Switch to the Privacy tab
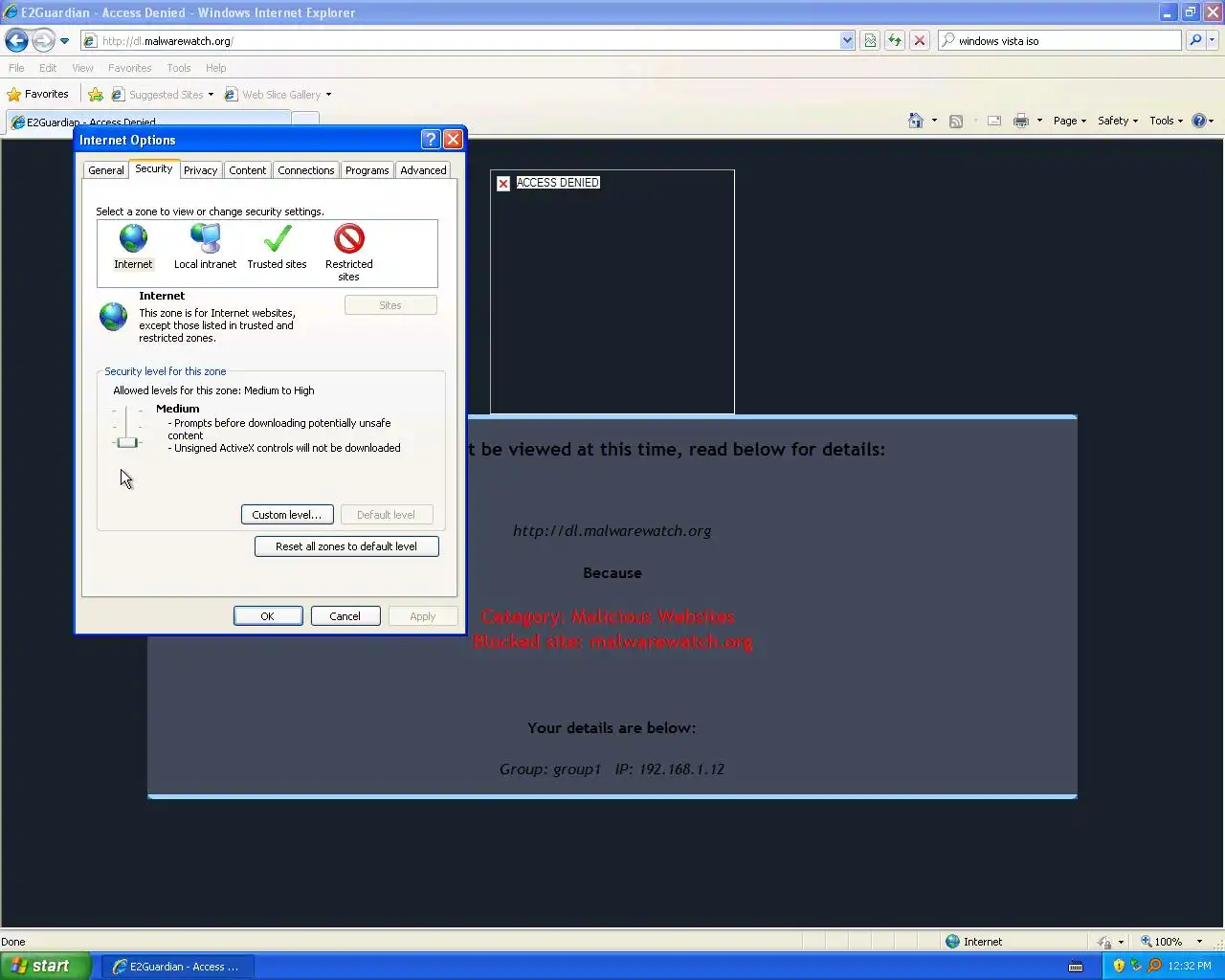This screenshot has width=1225, height=980. click(201, 170)
